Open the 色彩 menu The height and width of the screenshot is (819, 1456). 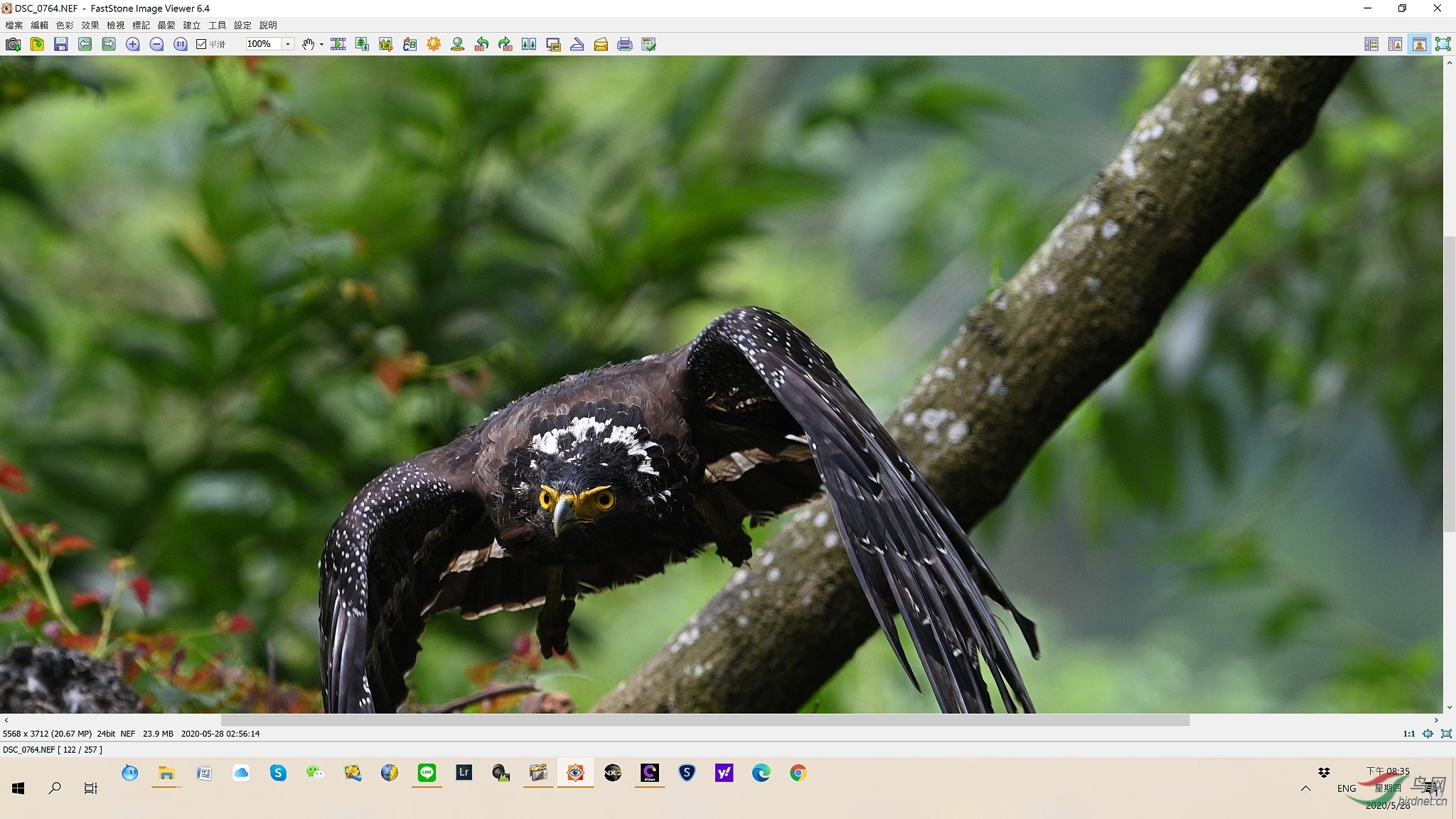(x=65, y=25)
